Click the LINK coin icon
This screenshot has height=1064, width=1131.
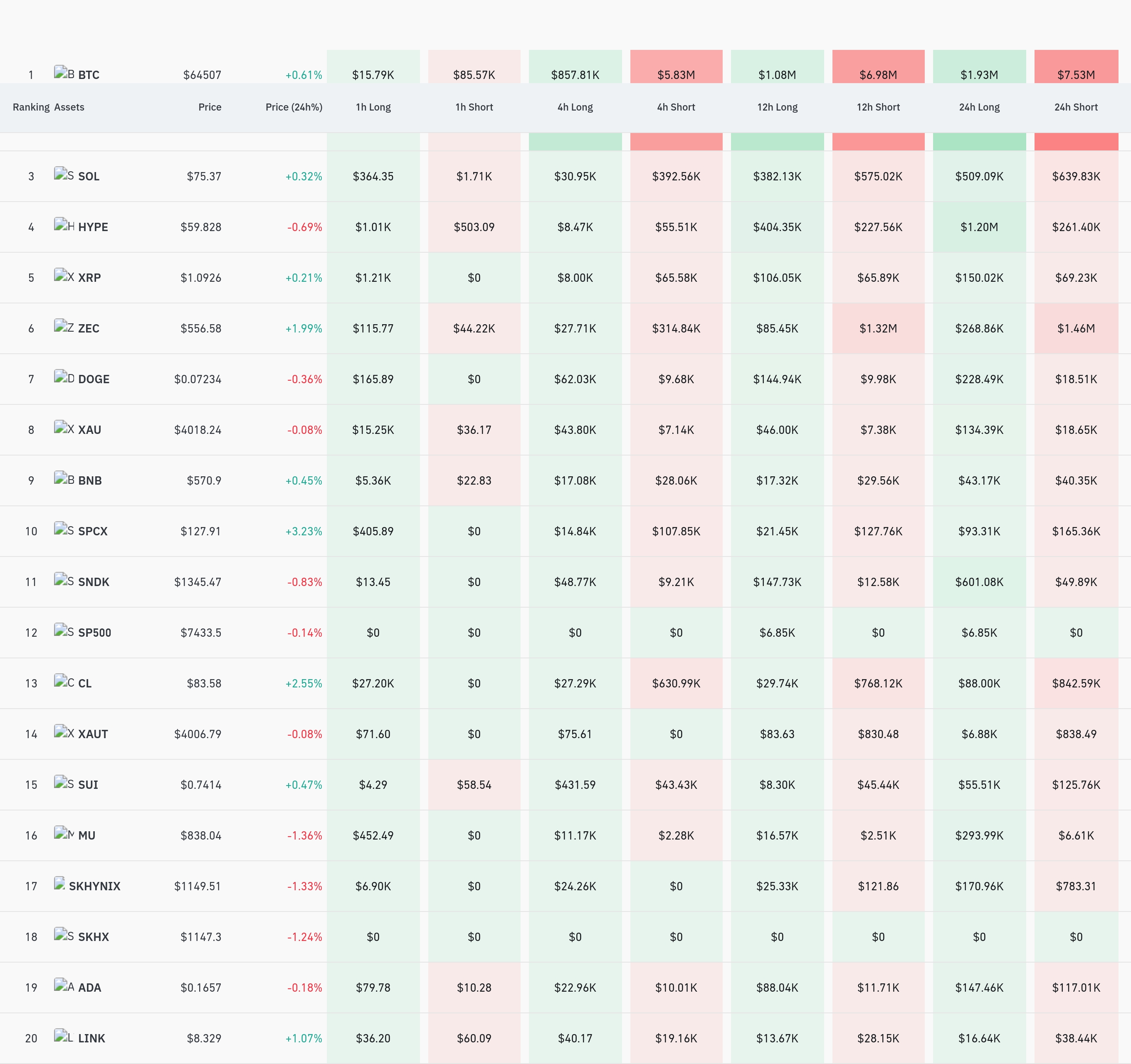[x=64, y=1036]
